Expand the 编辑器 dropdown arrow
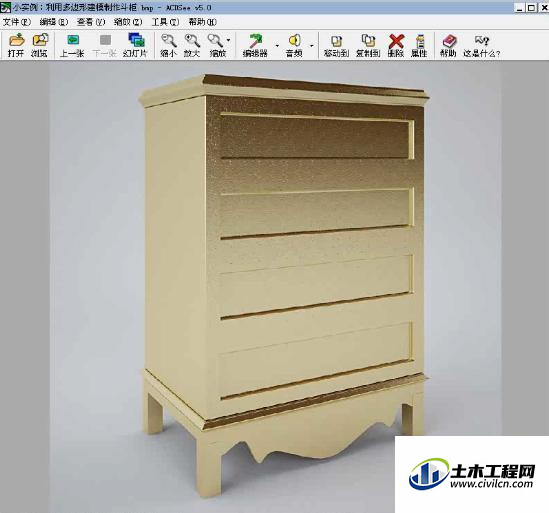The width and height of the screenshot is (549, 513). coord(277,46)
